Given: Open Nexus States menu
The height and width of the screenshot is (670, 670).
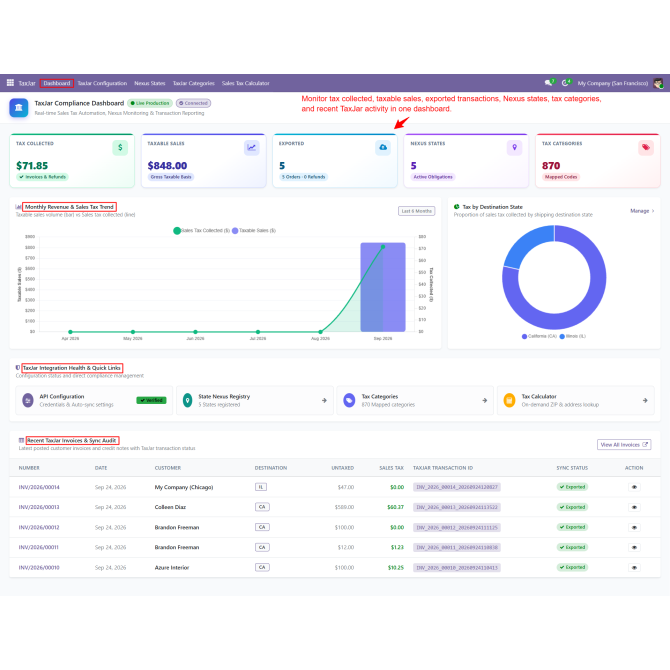Looking at the screenshot, I should [150, 83].
